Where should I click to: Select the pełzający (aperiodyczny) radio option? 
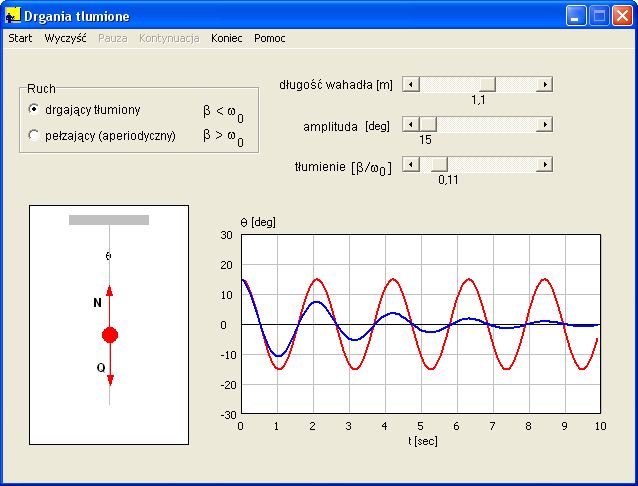pyautogui.click(x=35, y=136)
